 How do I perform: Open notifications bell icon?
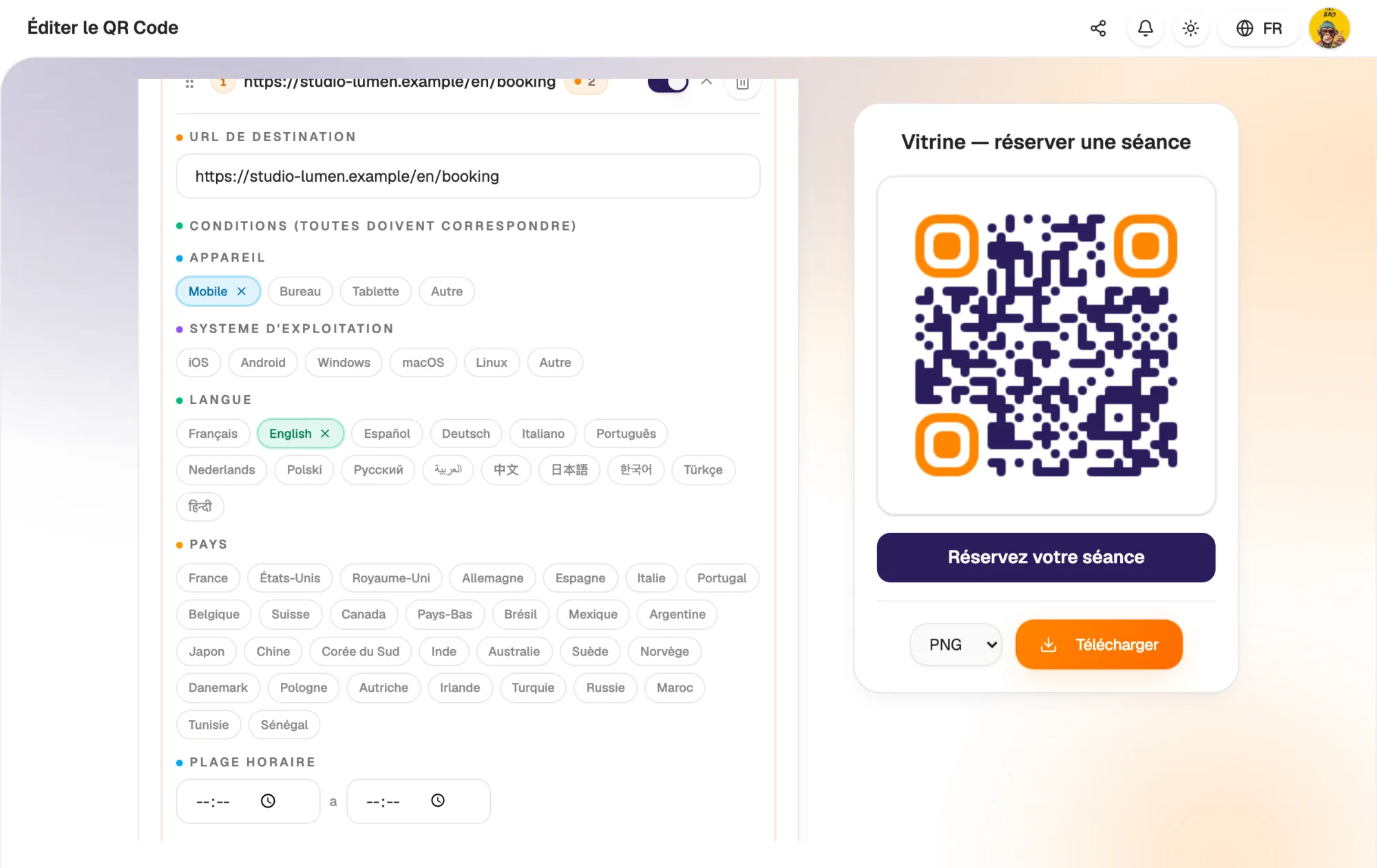(1145, 28)
